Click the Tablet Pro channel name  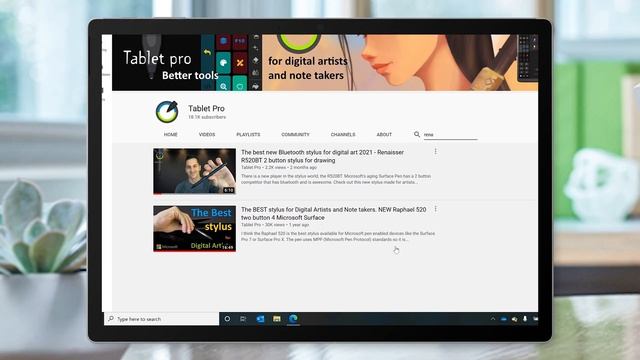[206, 108]
